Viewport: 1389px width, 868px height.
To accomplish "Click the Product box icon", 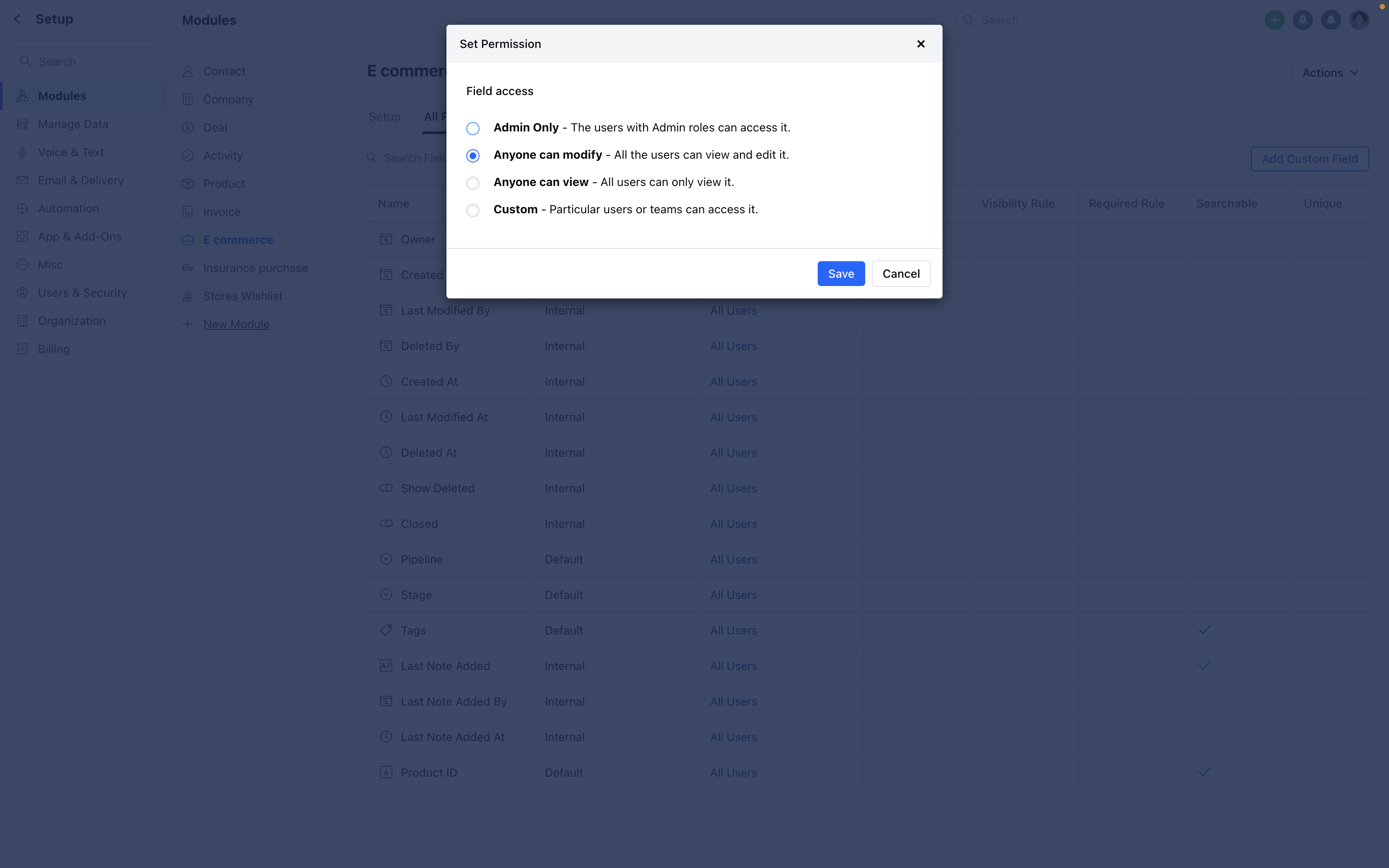I will point(188,184).
